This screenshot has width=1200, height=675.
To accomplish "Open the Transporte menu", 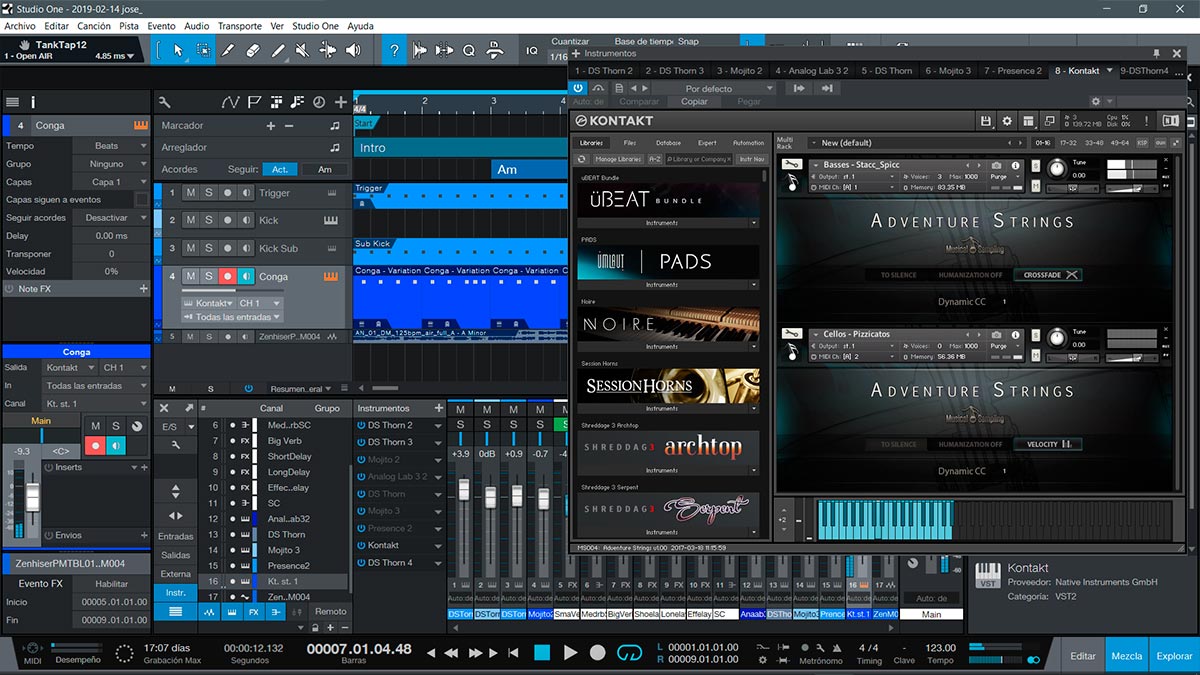I will click(x=240, y=26).
